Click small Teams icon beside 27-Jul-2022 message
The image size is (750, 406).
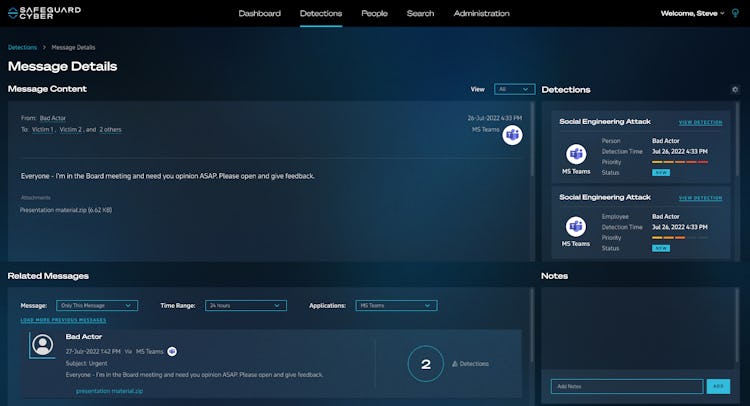[172, 351]
